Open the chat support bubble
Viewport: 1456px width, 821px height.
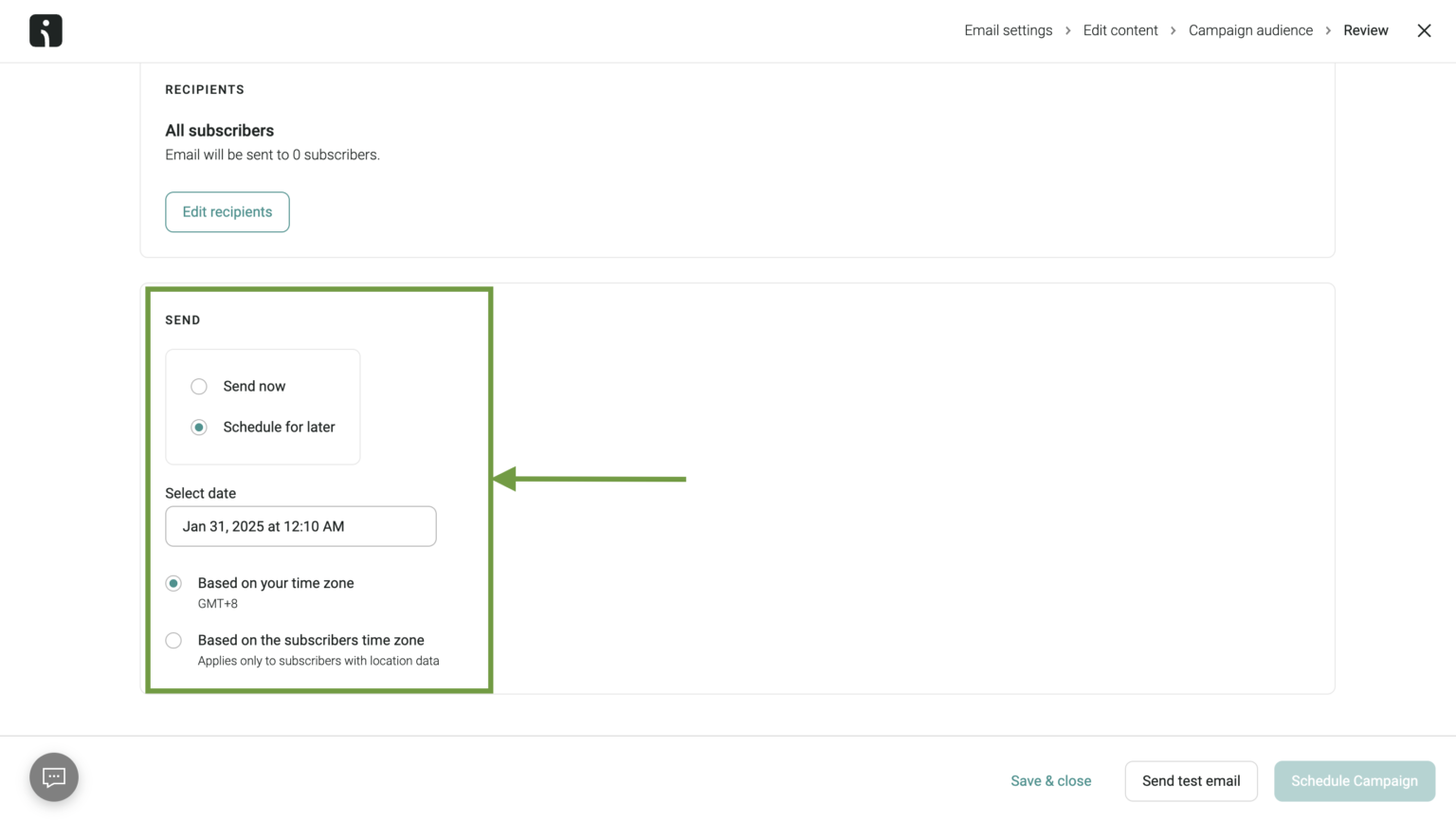53,776
